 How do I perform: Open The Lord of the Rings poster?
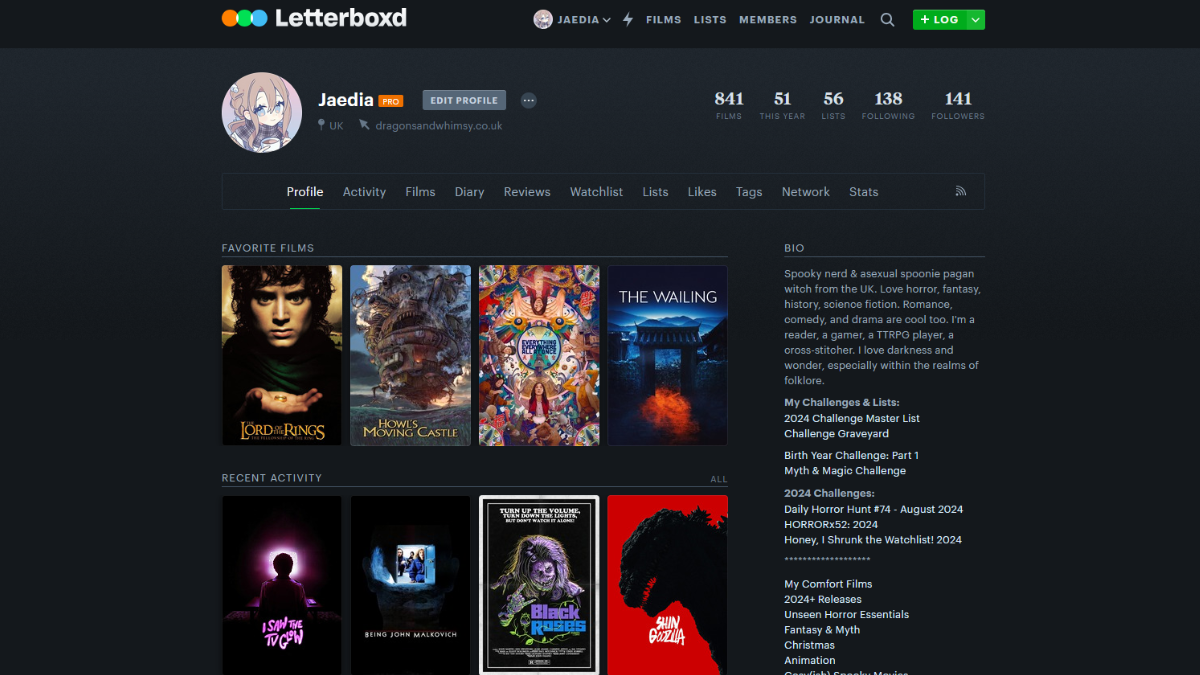point(282,355)
